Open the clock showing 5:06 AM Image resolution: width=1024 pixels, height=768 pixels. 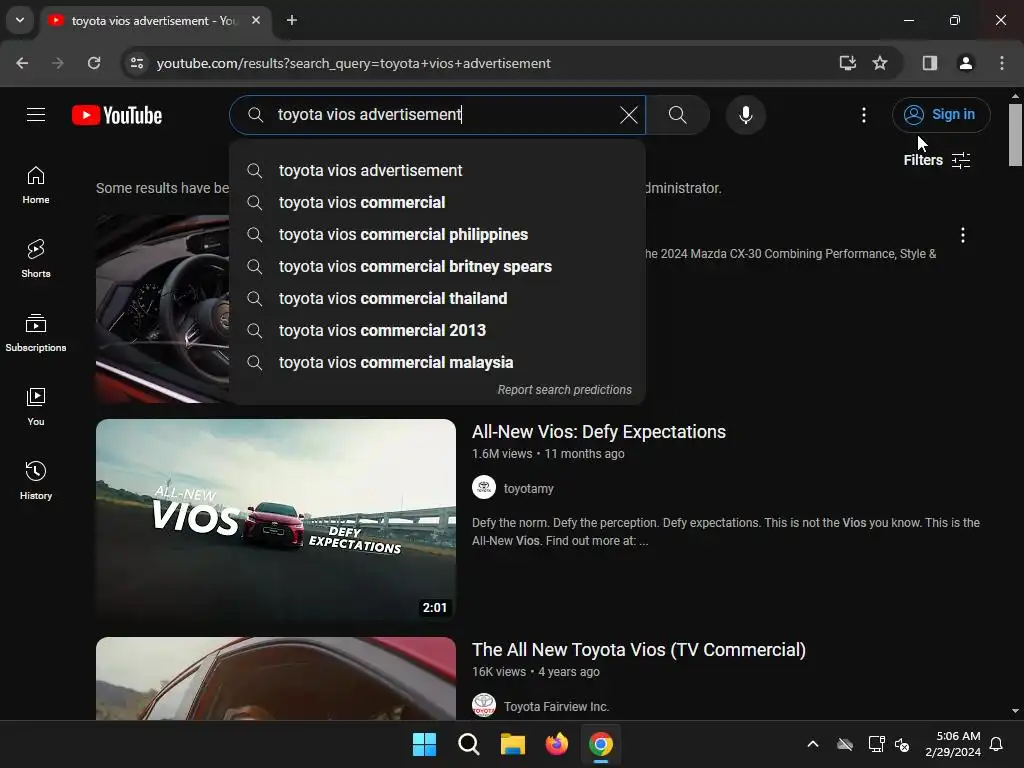coord(953,744)
